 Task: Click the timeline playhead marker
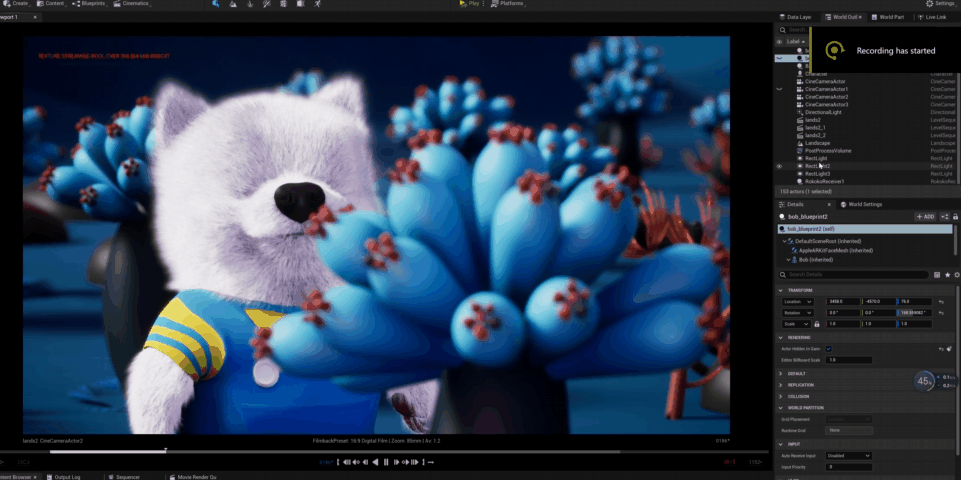coord(165,451)
